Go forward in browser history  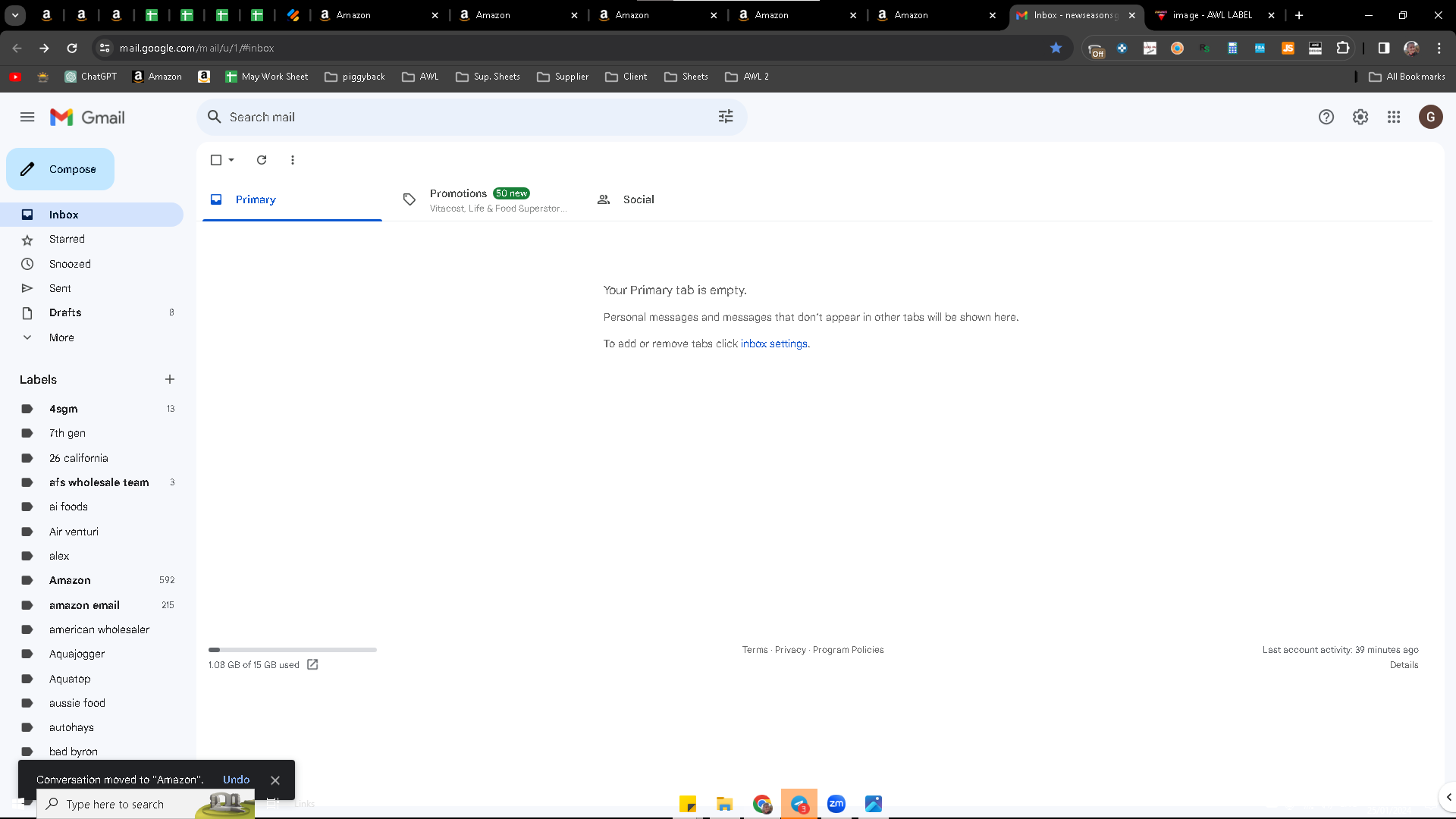[x=44, y=48]
